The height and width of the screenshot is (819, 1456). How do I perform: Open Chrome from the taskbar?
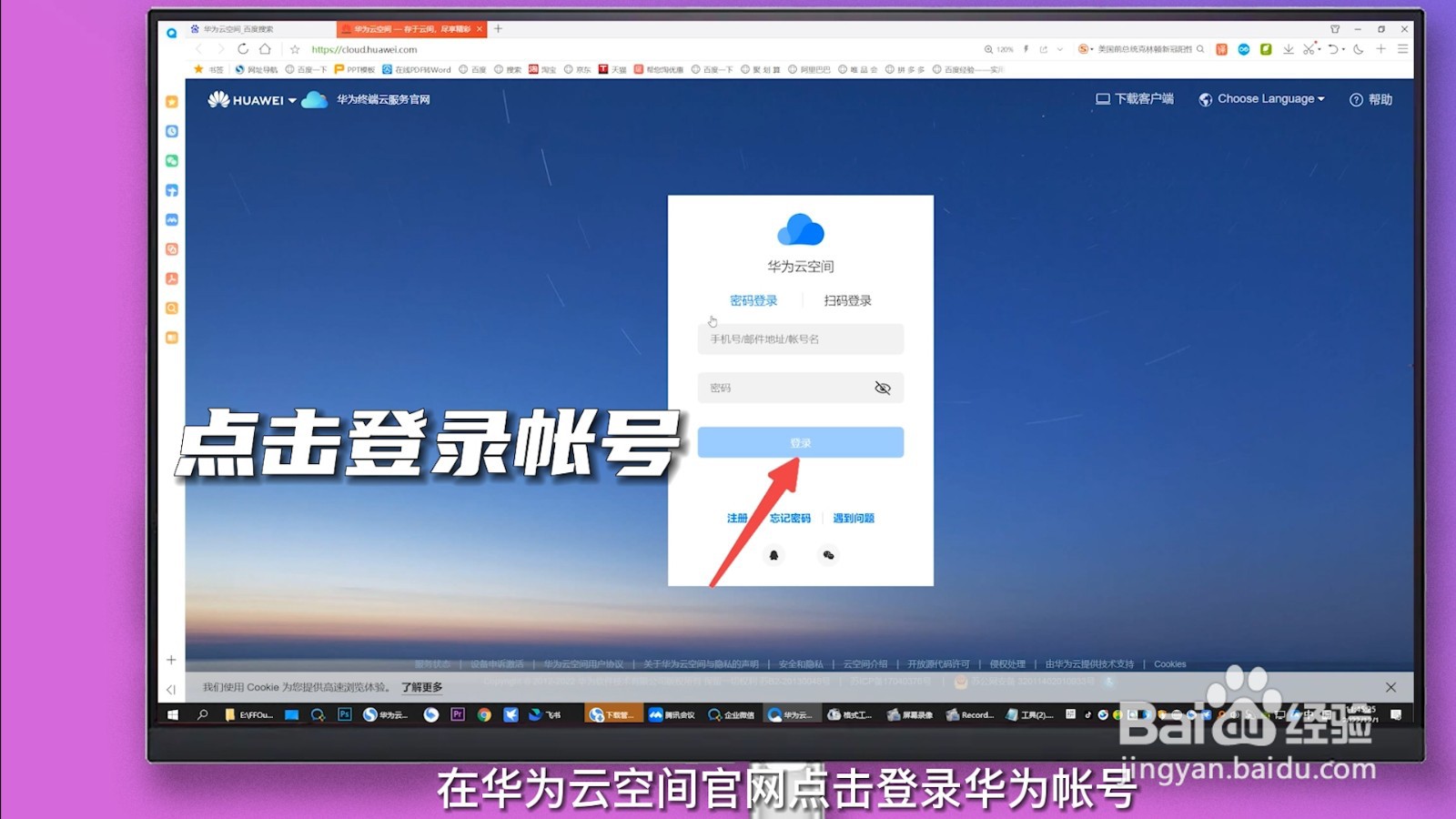point(484,715)
